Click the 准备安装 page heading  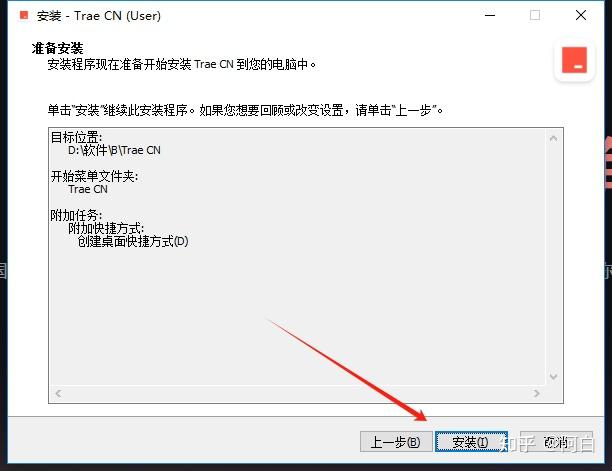pos(57,48)
